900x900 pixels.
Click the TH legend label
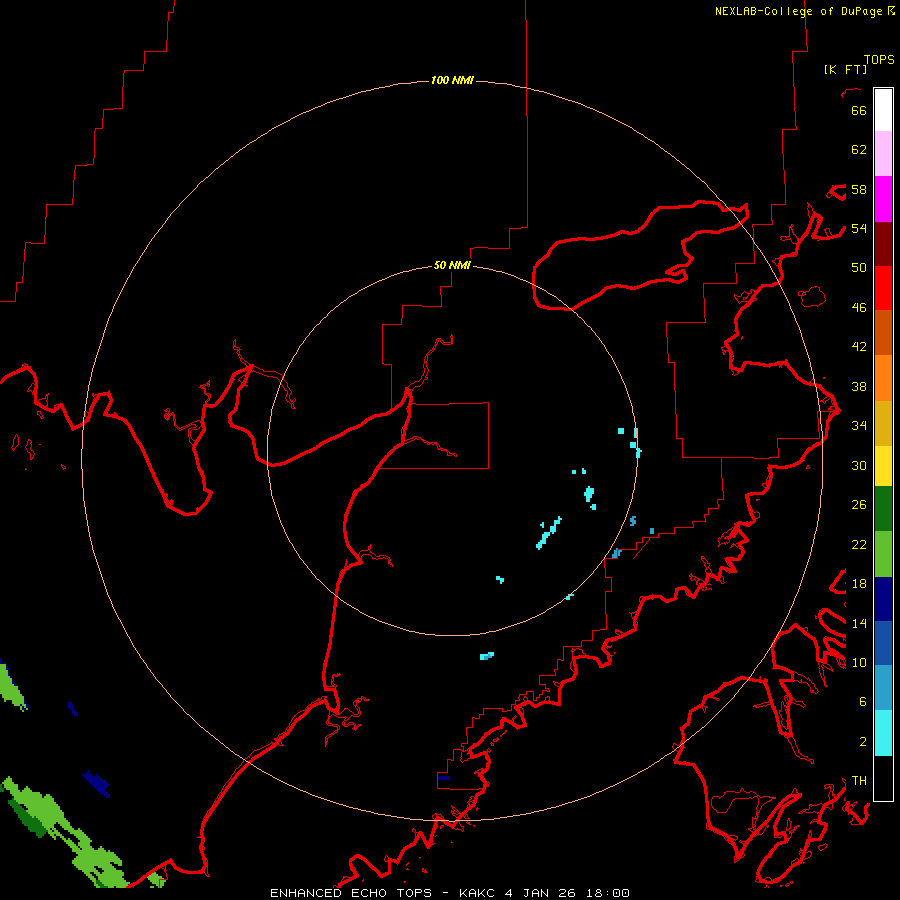point(859,781)
